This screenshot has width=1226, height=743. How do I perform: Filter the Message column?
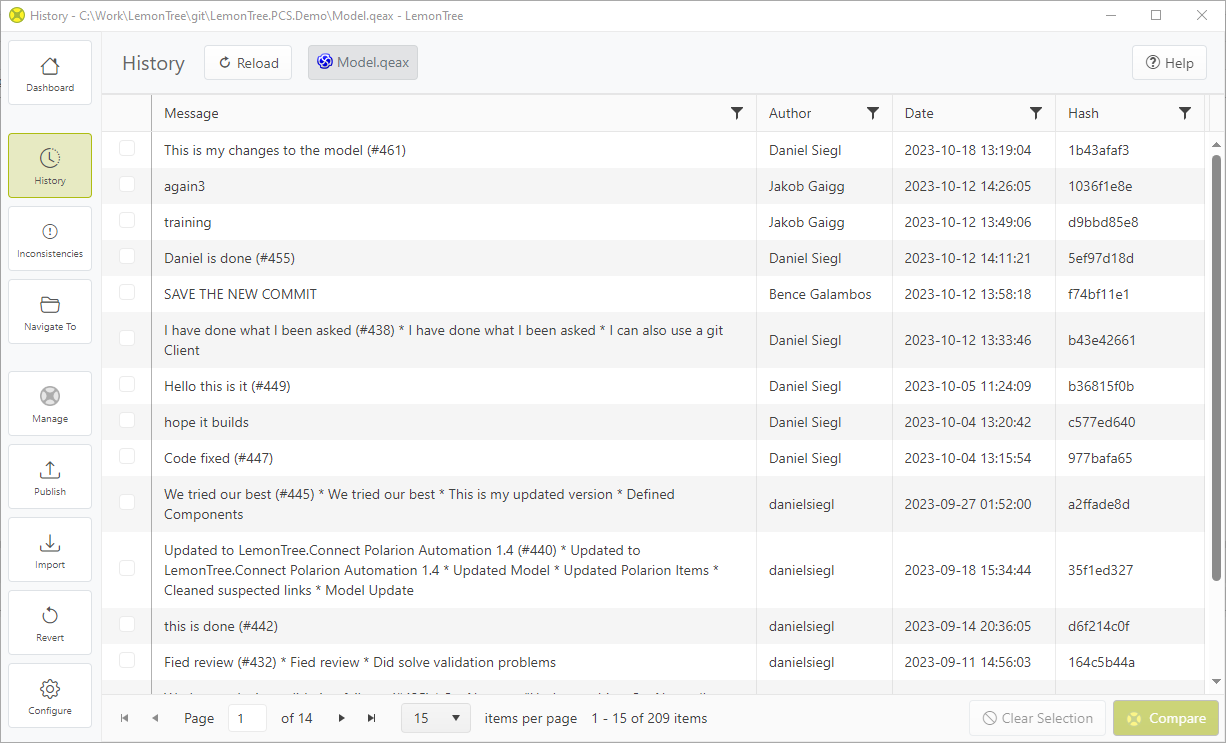tap(737, 113)
